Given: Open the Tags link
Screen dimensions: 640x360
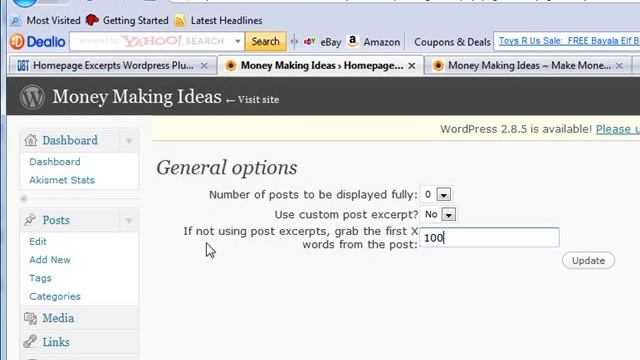Looking at the screenshot, I should pos(40,278).
